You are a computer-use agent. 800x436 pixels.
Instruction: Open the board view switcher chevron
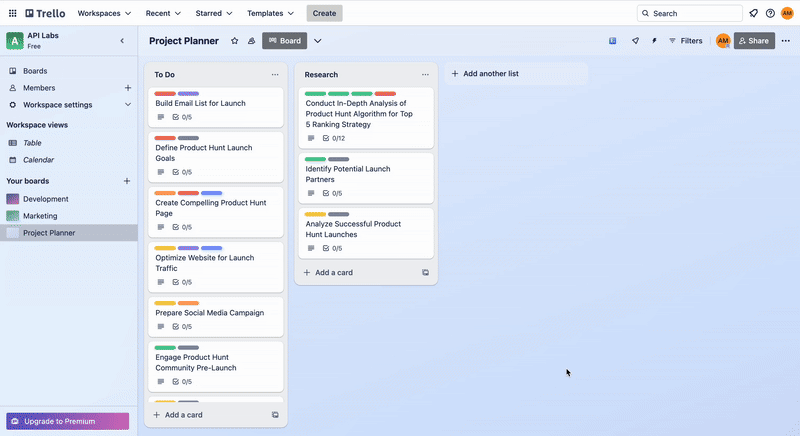[x=318, y=41]
